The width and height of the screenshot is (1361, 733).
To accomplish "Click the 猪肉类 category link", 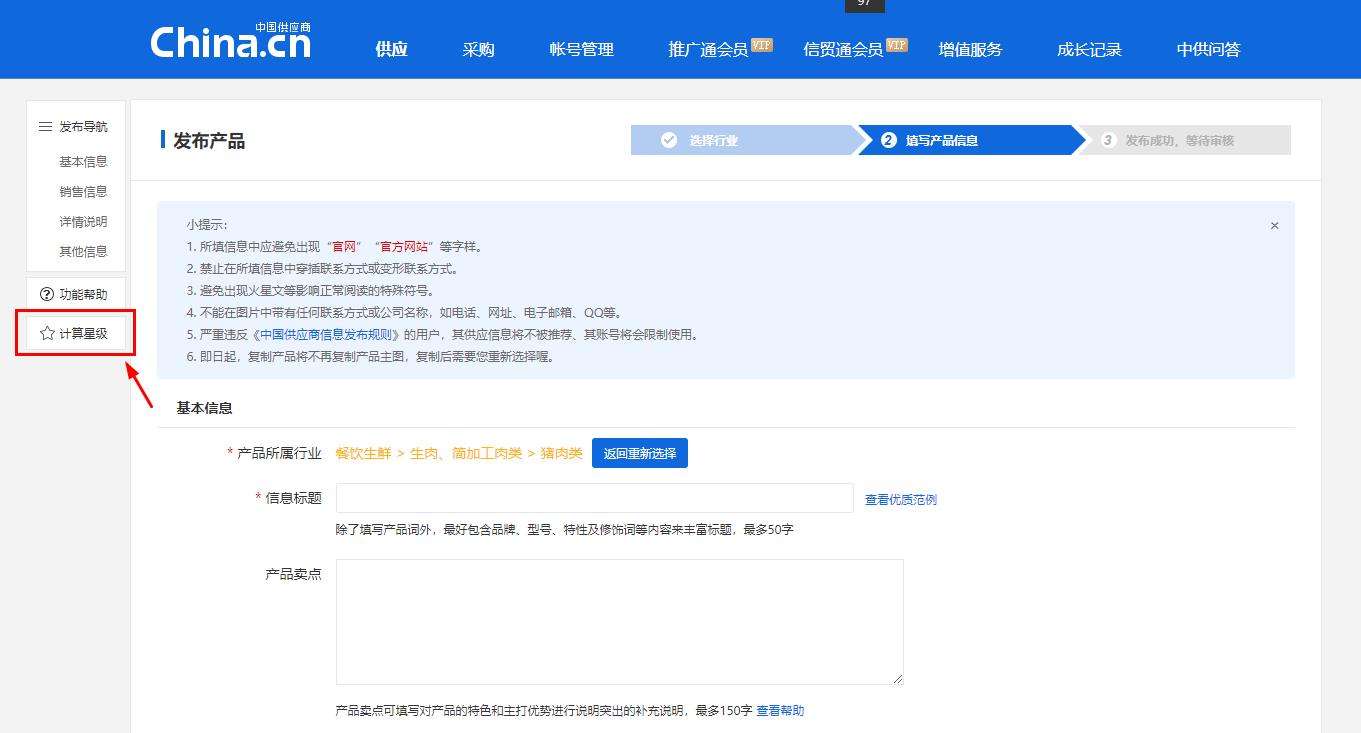I will 559,453.
